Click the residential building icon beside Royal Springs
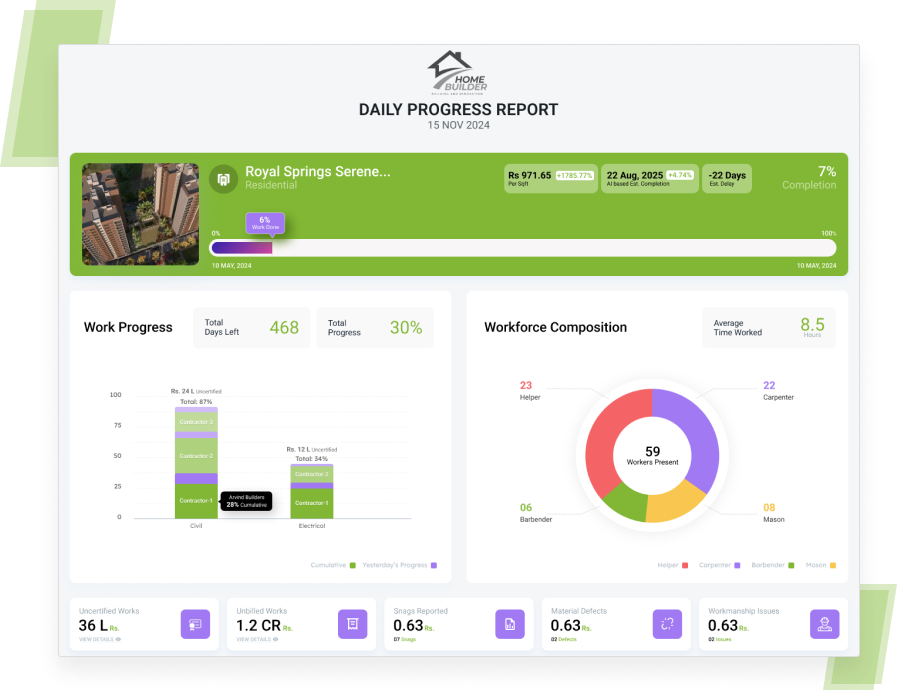This screenshot has width=897, height=695. (x=224, y=179)
